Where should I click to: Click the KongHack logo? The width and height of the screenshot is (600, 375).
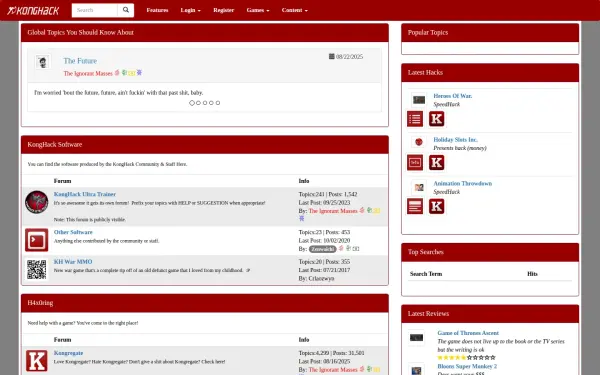[x=33, y=10]
